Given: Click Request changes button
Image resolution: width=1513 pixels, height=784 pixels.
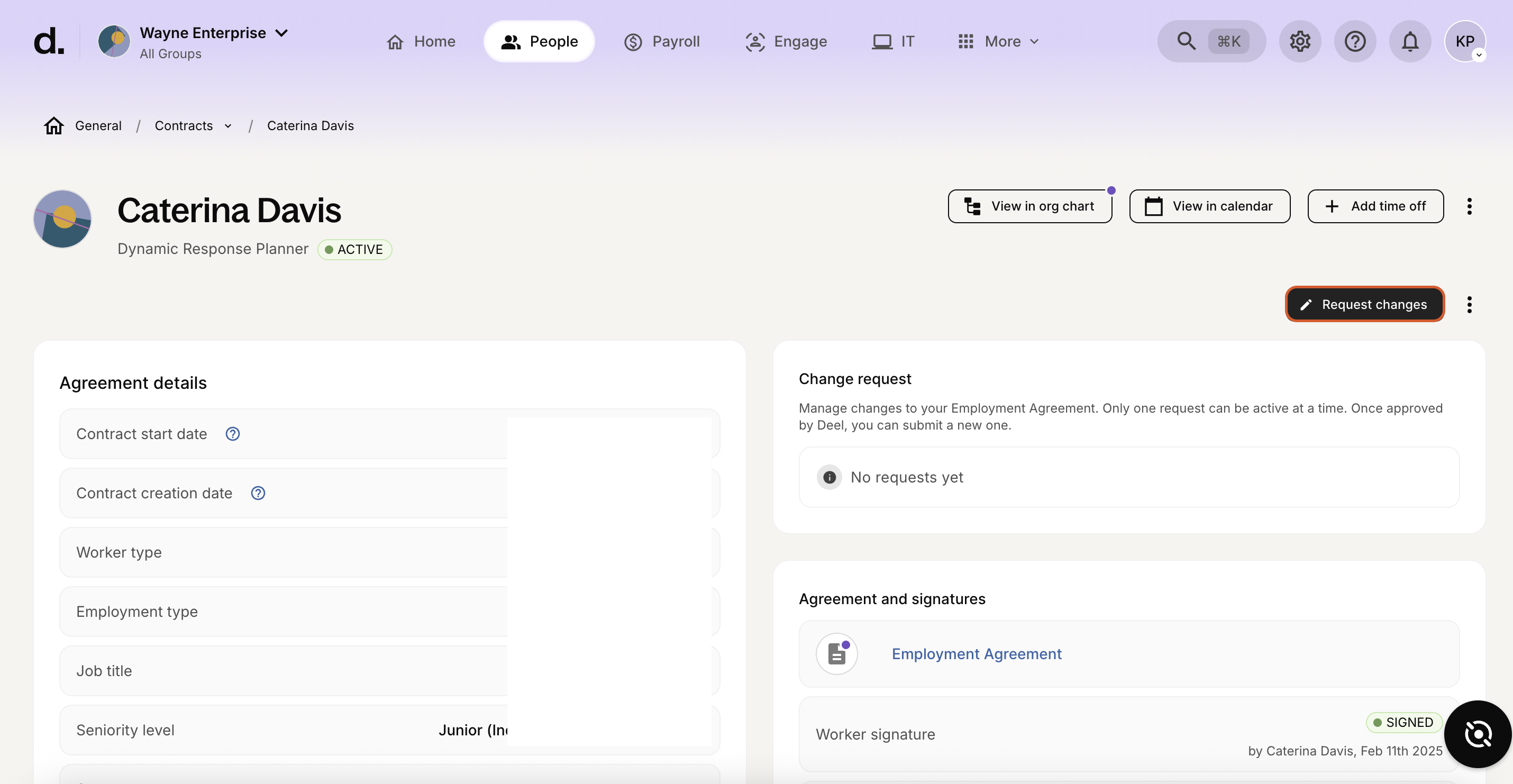Looking at the screenshot, I should tap(1364, 304).
